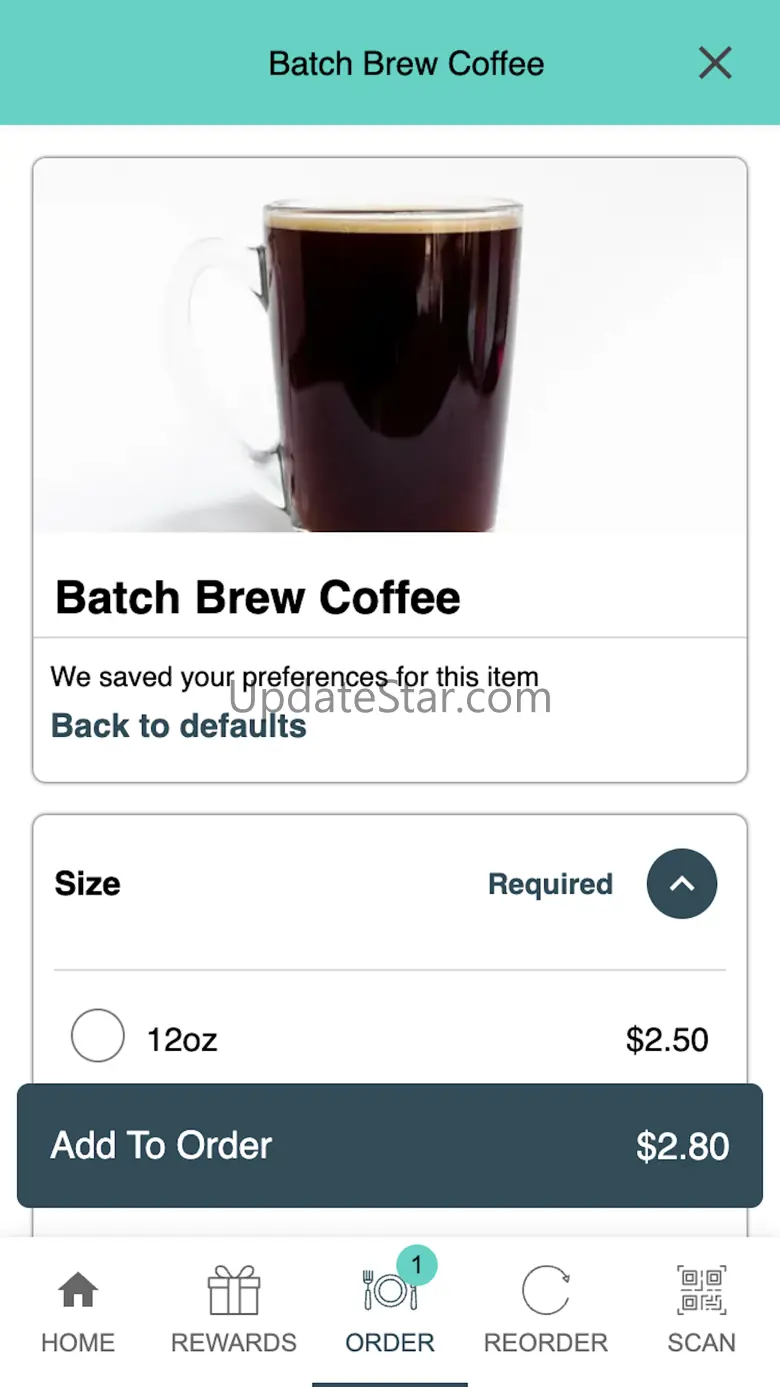Viewport: 780px width, 1387px height.
Task: Collapse the Size section with the chevron
Action: point(682,884)
